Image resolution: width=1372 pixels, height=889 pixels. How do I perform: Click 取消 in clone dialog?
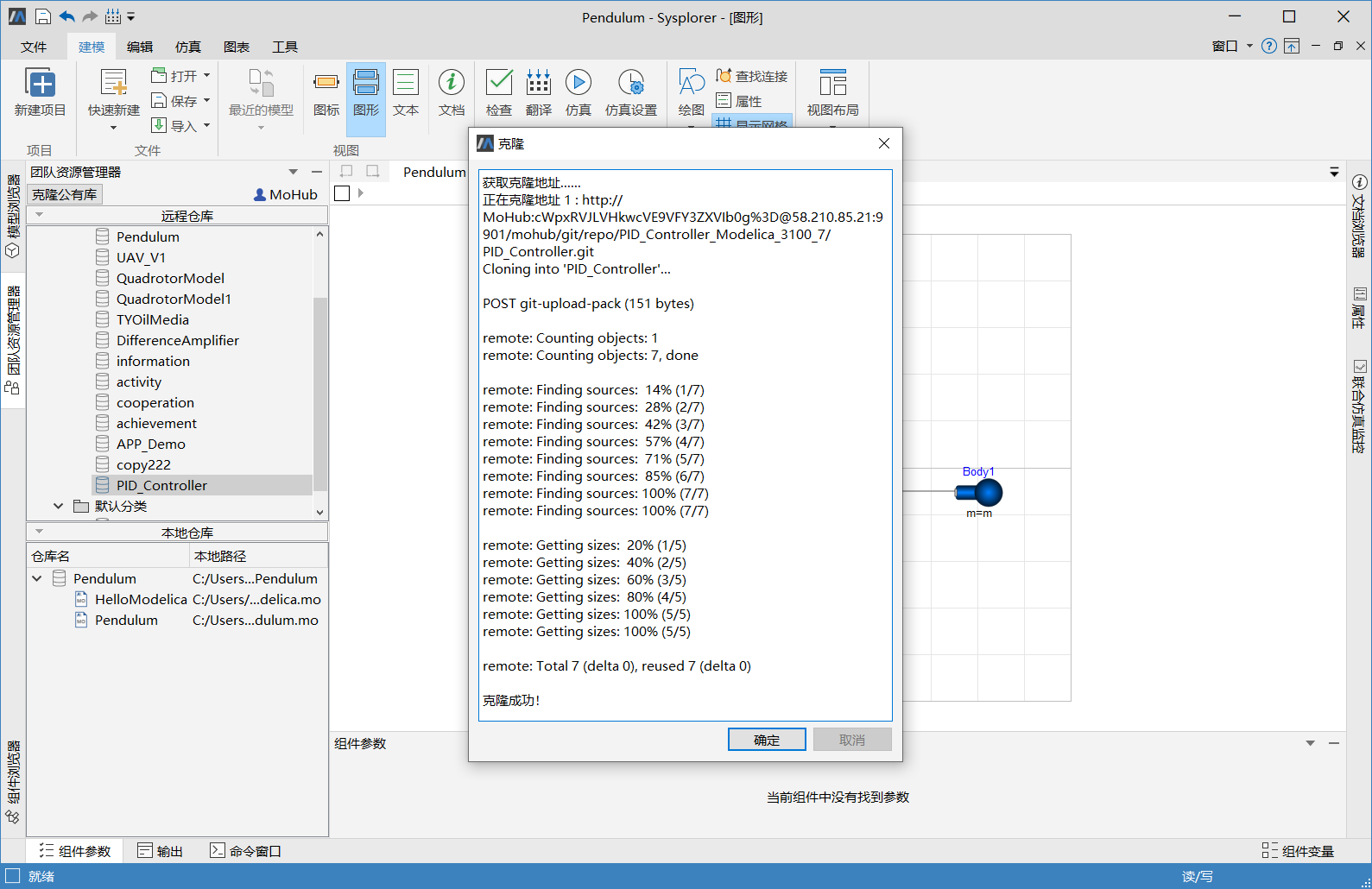click(852, 740)
